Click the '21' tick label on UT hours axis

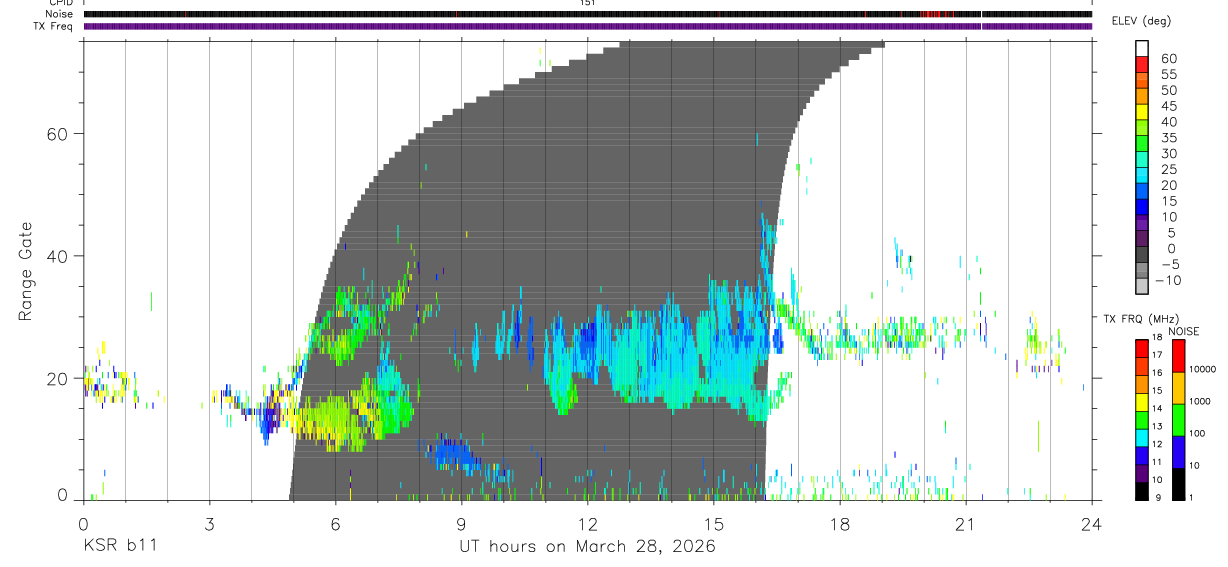(965, 524)
